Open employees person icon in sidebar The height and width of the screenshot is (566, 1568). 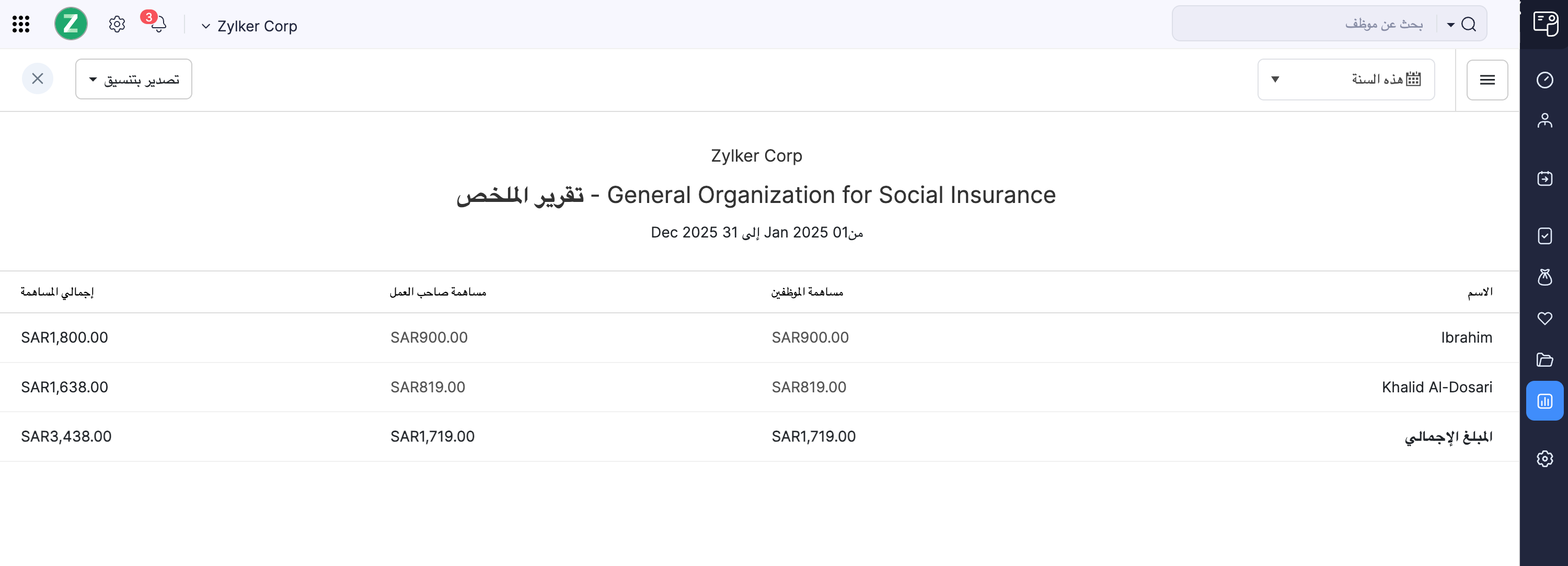click(x=1544, y=121)
